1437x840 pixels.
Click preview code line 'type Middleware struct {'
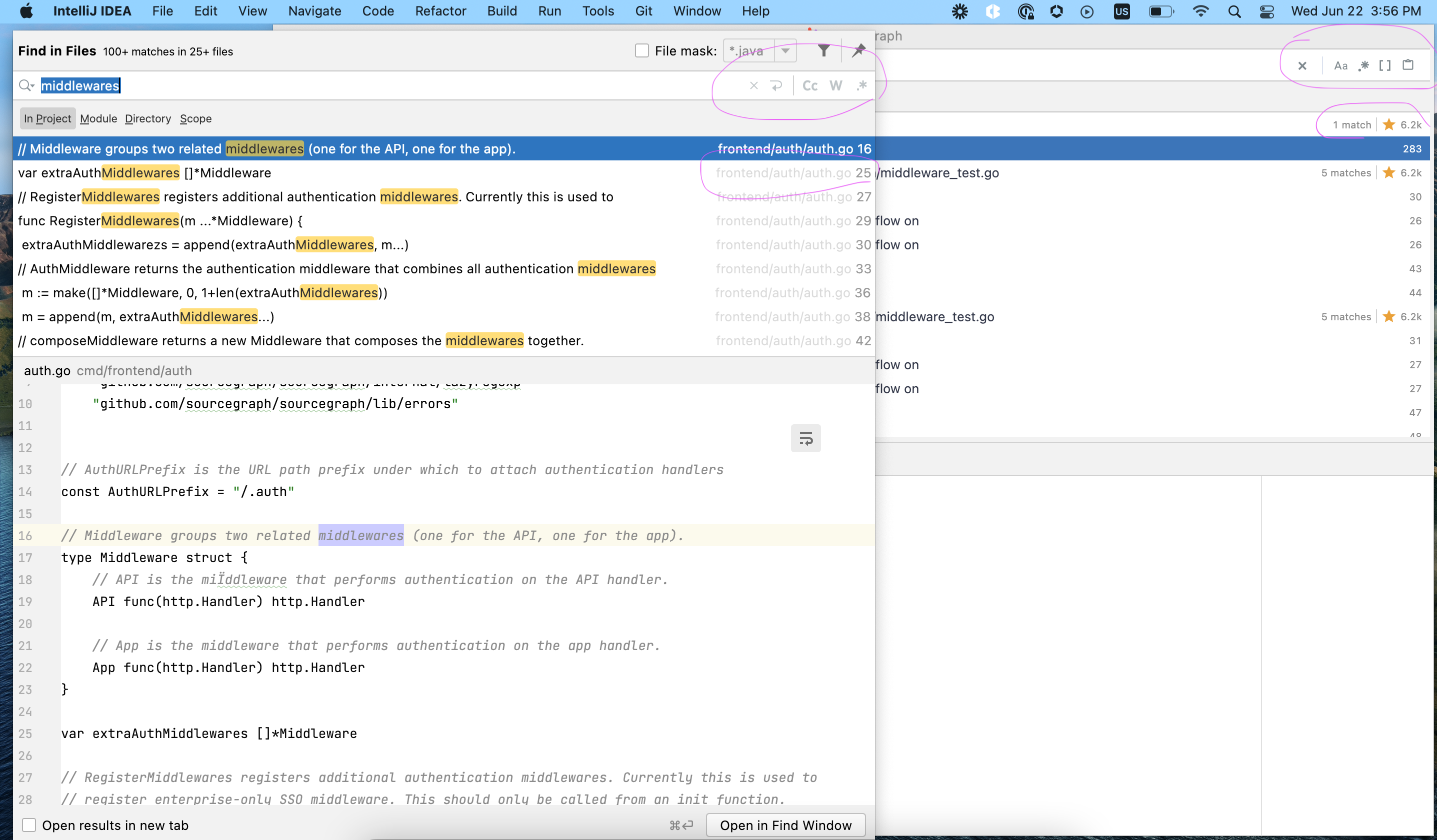tap(154, 557)
